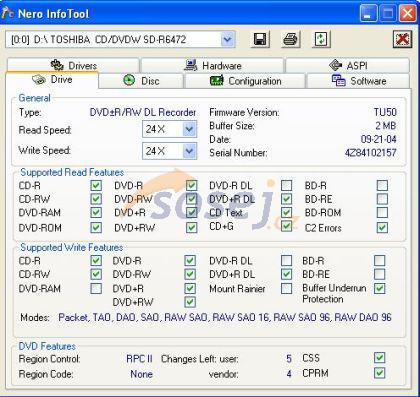Click vendor changes left value 4
The image size is (420, 397).
(x=289, y=374)
